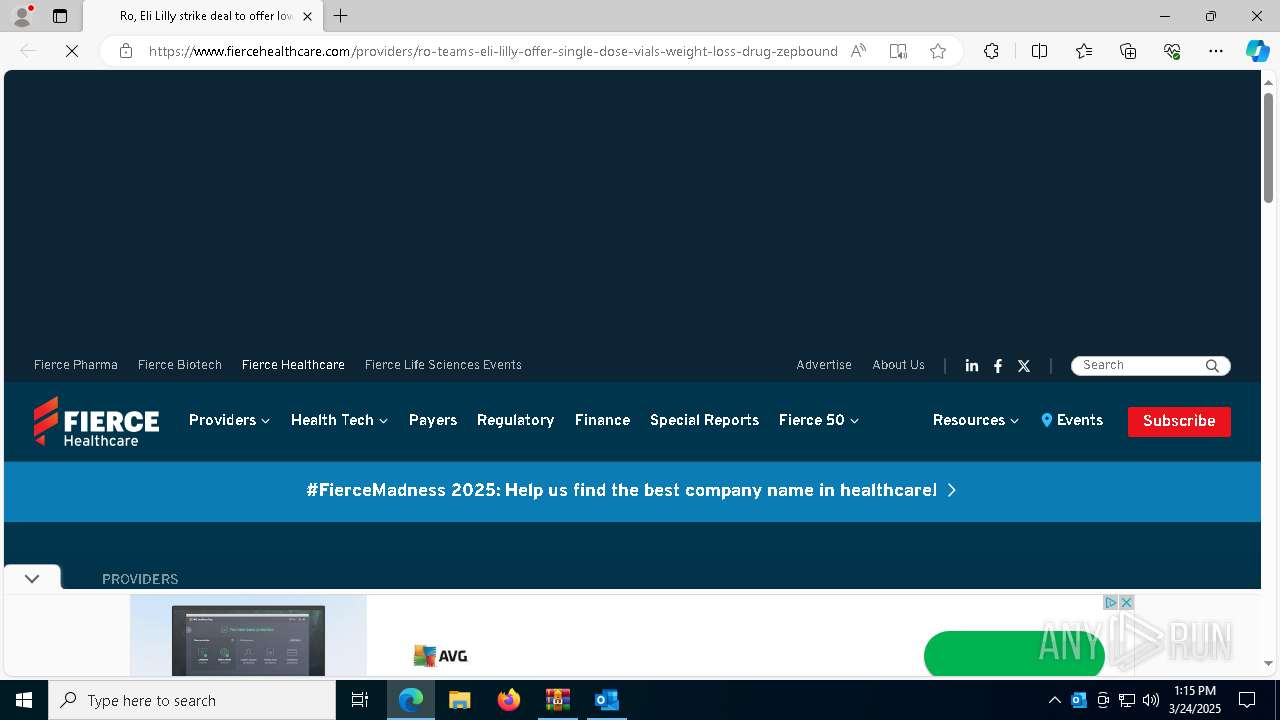Open the Advertise page
Screen dimensions: 1280x720
pos(824,365)
